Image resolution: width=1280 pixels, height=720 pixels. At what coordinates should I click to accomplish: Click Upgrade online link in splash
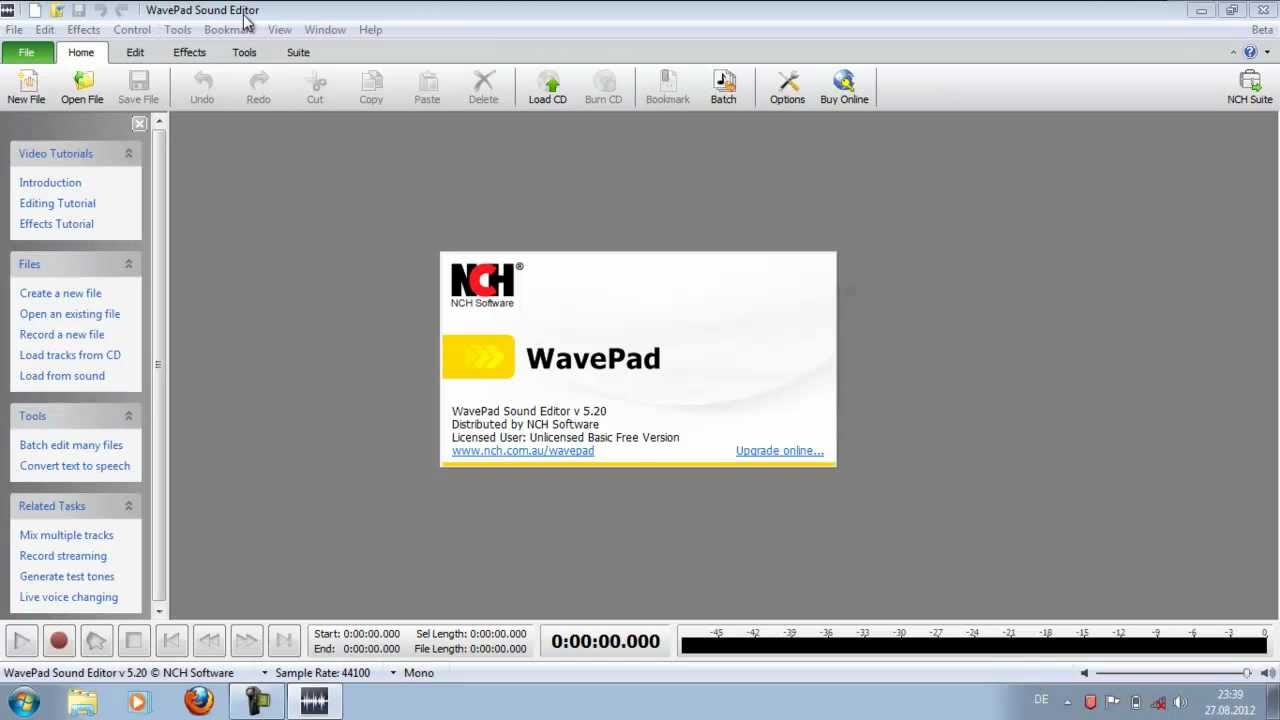[779, 451]
